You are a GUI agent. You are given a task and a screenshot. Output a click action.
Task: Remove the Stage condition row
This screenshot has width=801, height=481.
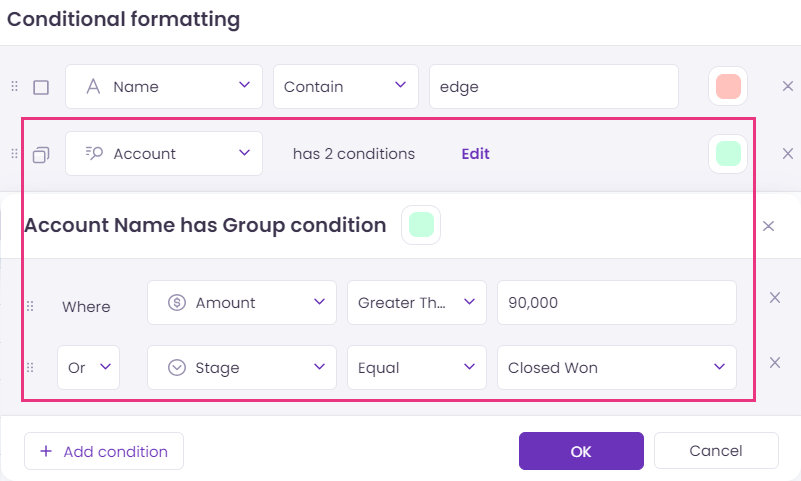(x=774, y=363)
